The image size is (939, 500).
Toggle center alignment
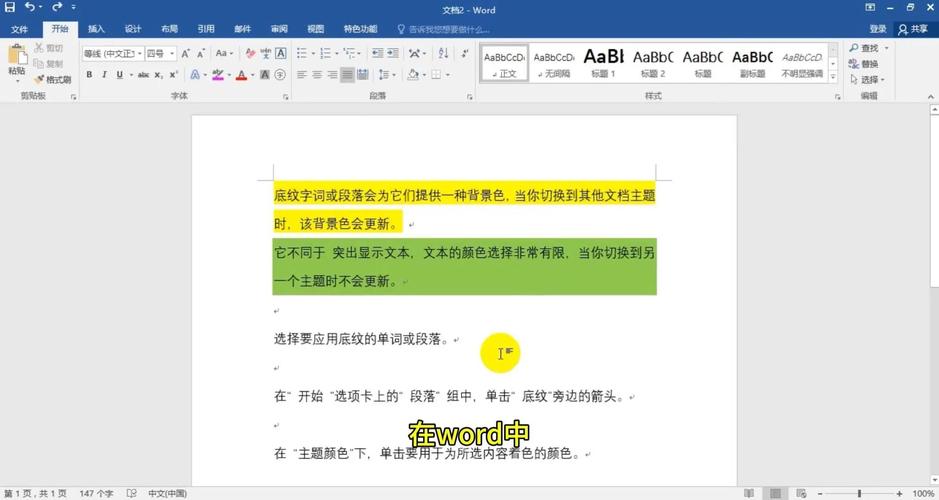[x=317, y=75]
